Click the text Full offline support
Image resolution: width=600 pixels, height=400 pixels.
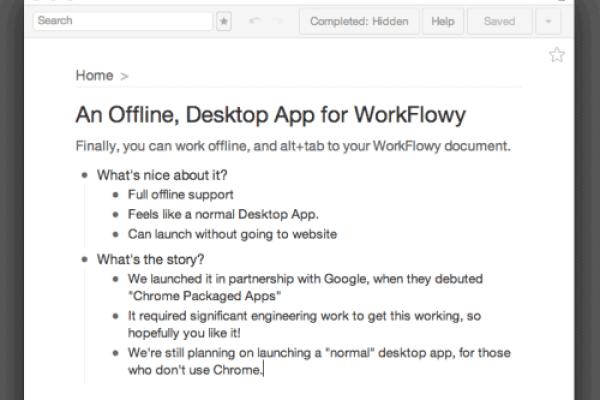point(181,195)
